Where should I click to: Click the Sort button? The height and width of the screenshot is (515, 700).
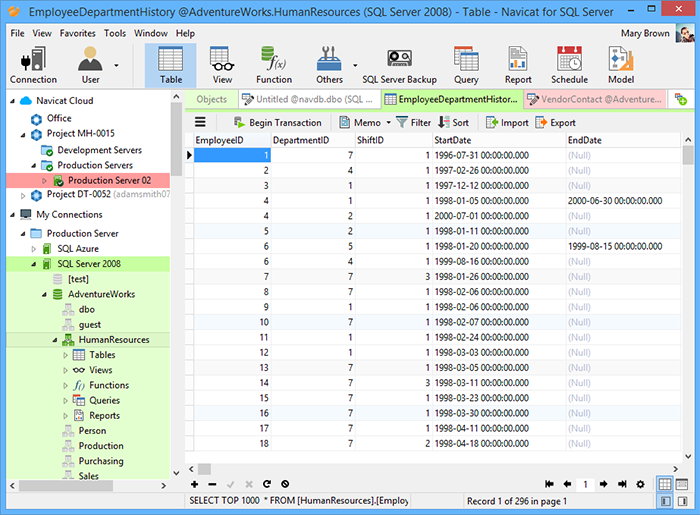pyautogui.click(x=453, y=122)
